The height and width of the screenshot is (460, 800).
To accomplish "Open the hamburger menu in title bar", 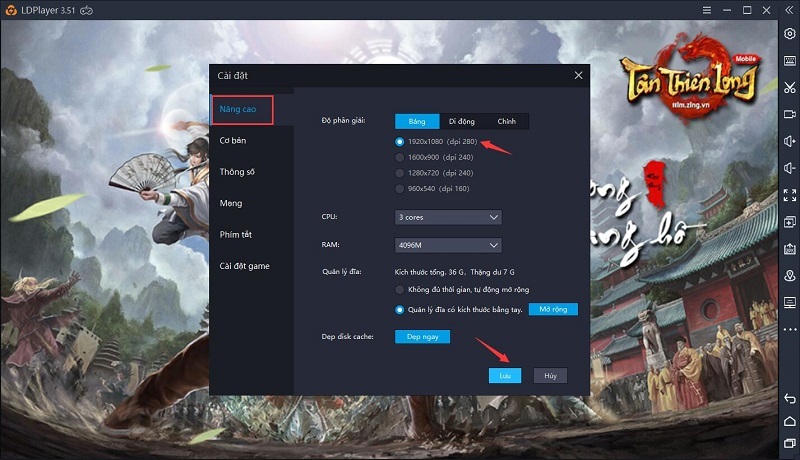I will (707, 10).
